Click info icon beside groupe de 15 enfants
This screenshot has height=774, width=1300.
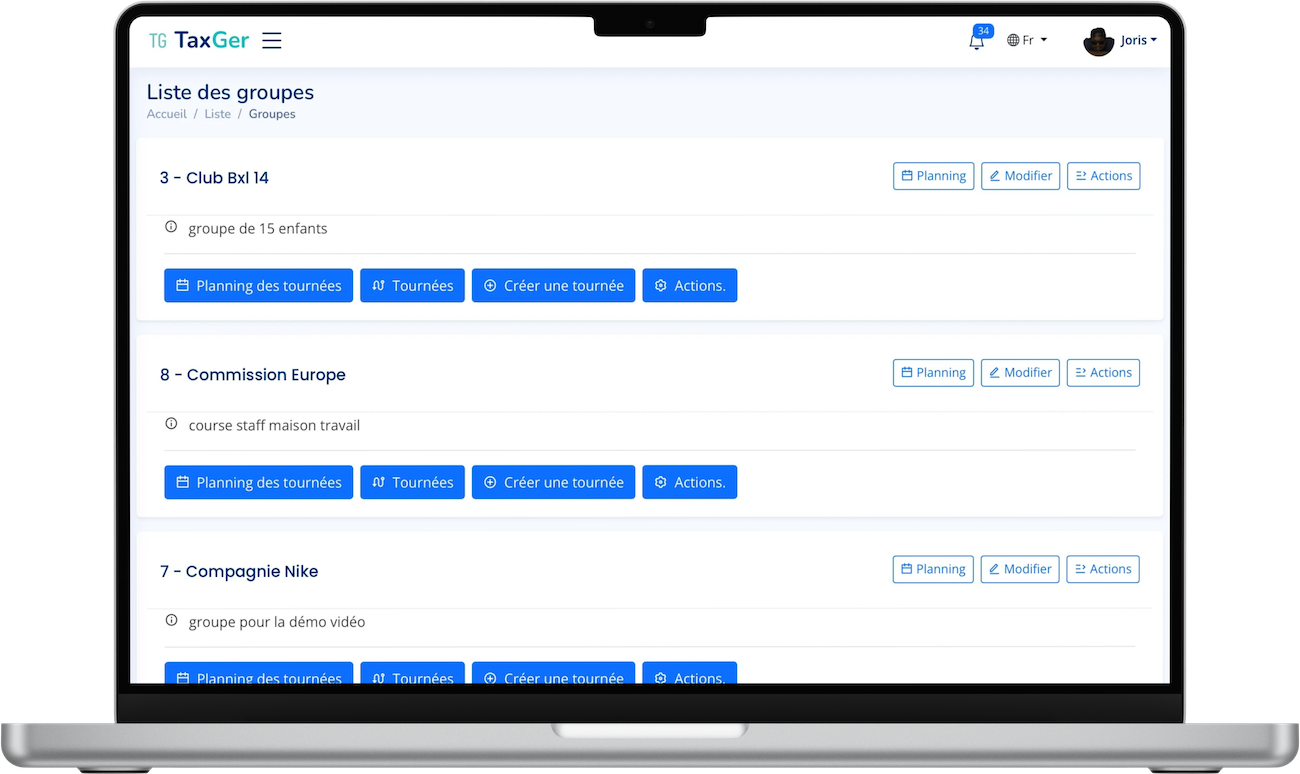(x=171, y=227)
